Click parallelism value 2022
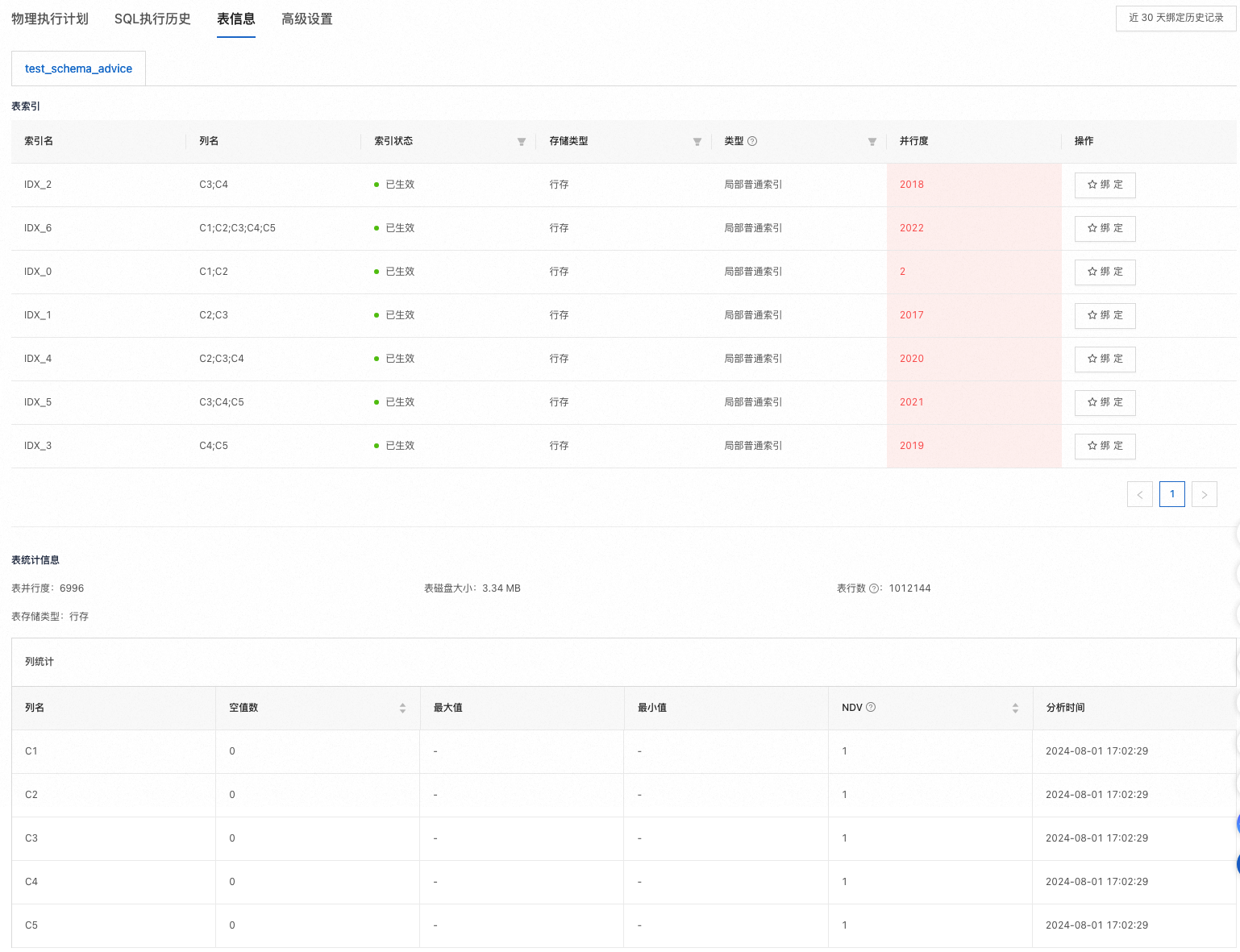Image resolution: width=1240 pixels, height=952 pixels. pos(912,228)
